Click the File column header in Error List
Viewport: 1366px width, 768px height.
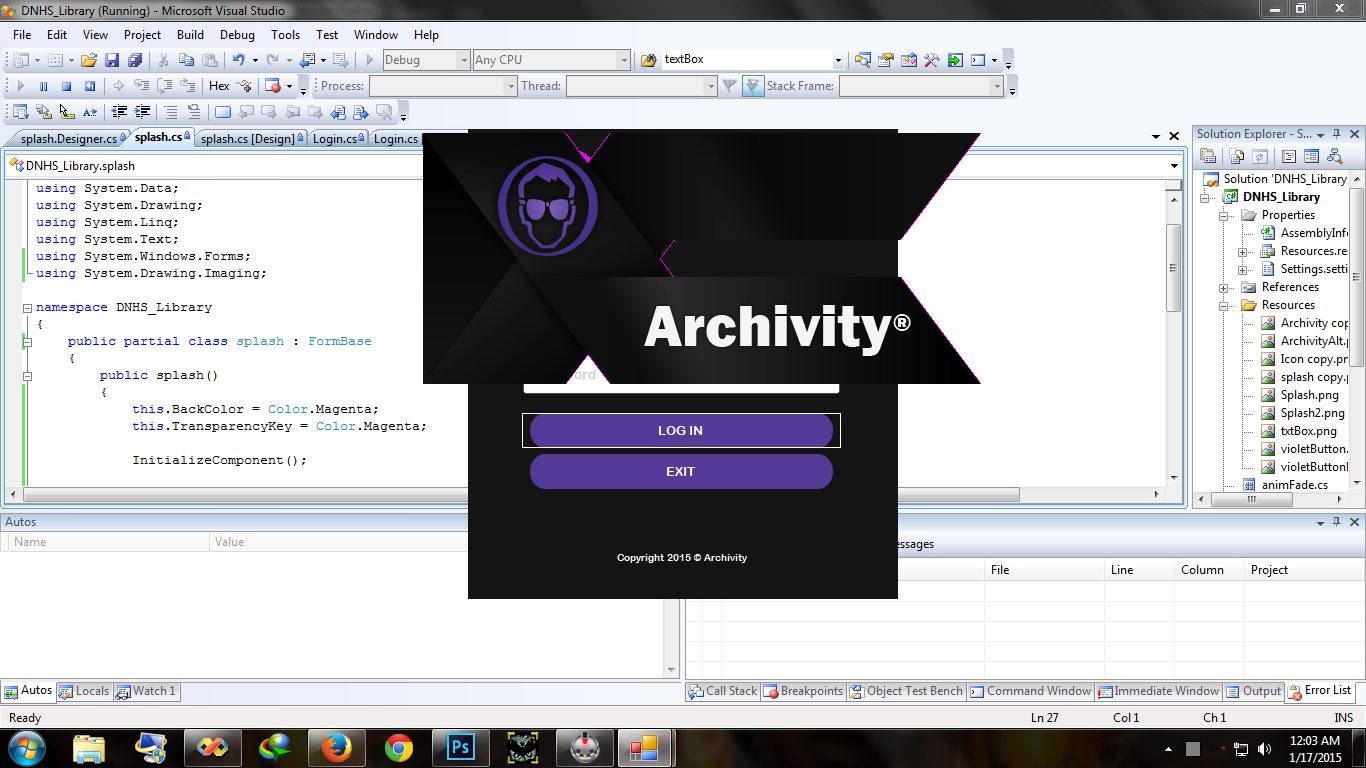[x=1044, y=570]
